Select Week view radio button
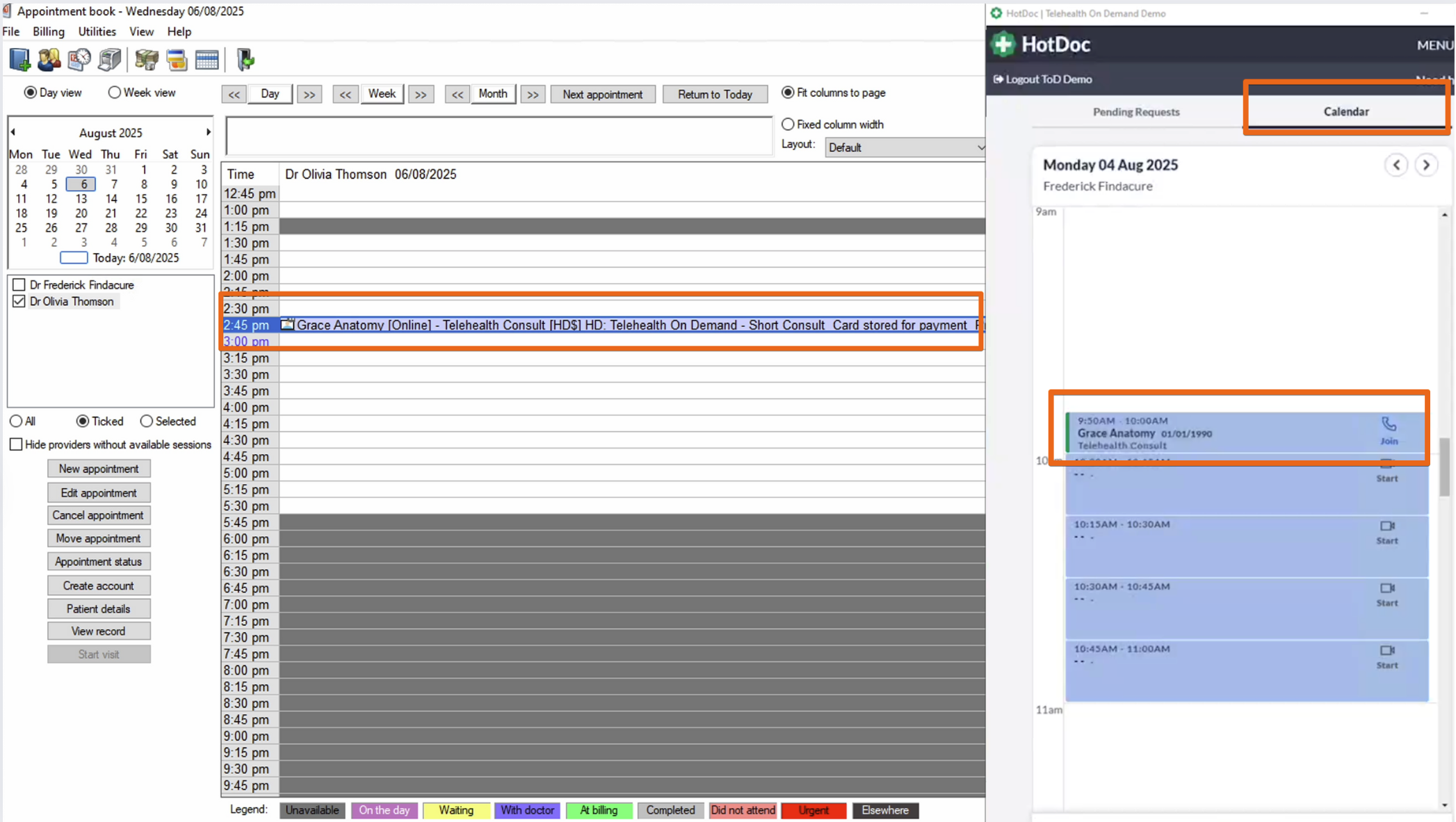Image resolution: width=1456 pixels, height=822 pixels. (115, 92)
